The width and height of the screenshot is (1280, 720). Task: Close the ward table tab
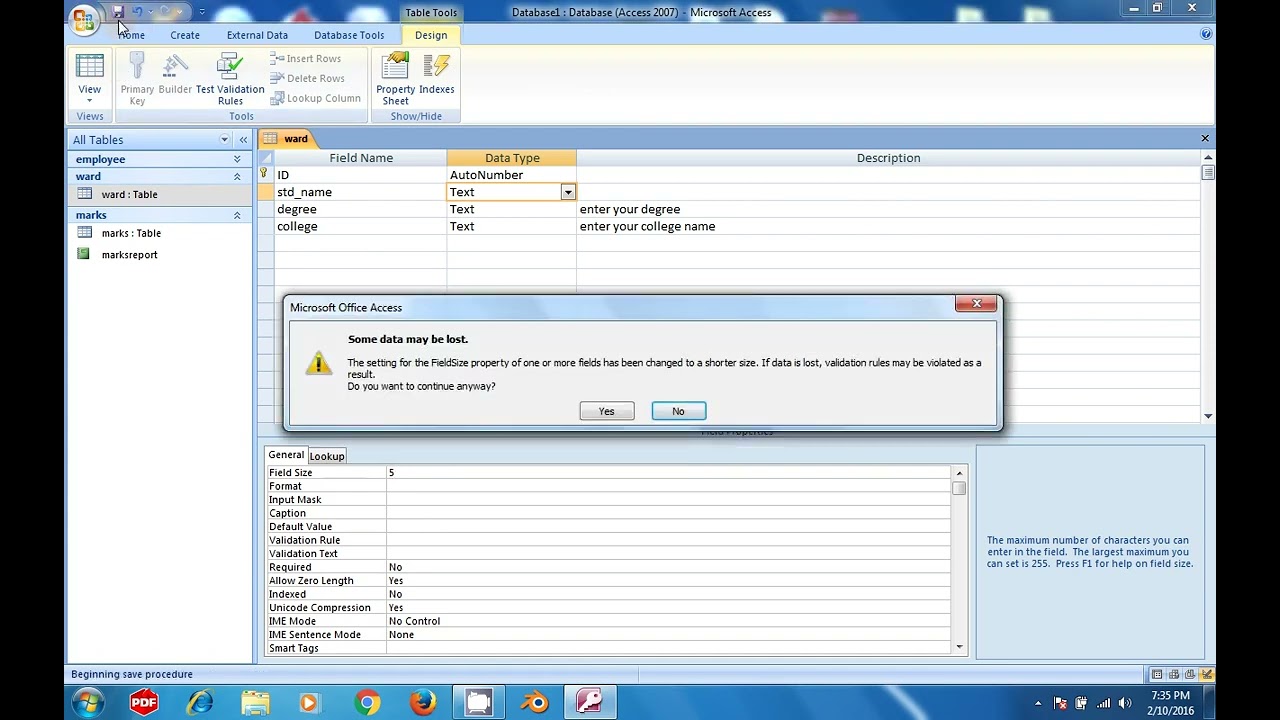click(1205, 138)
